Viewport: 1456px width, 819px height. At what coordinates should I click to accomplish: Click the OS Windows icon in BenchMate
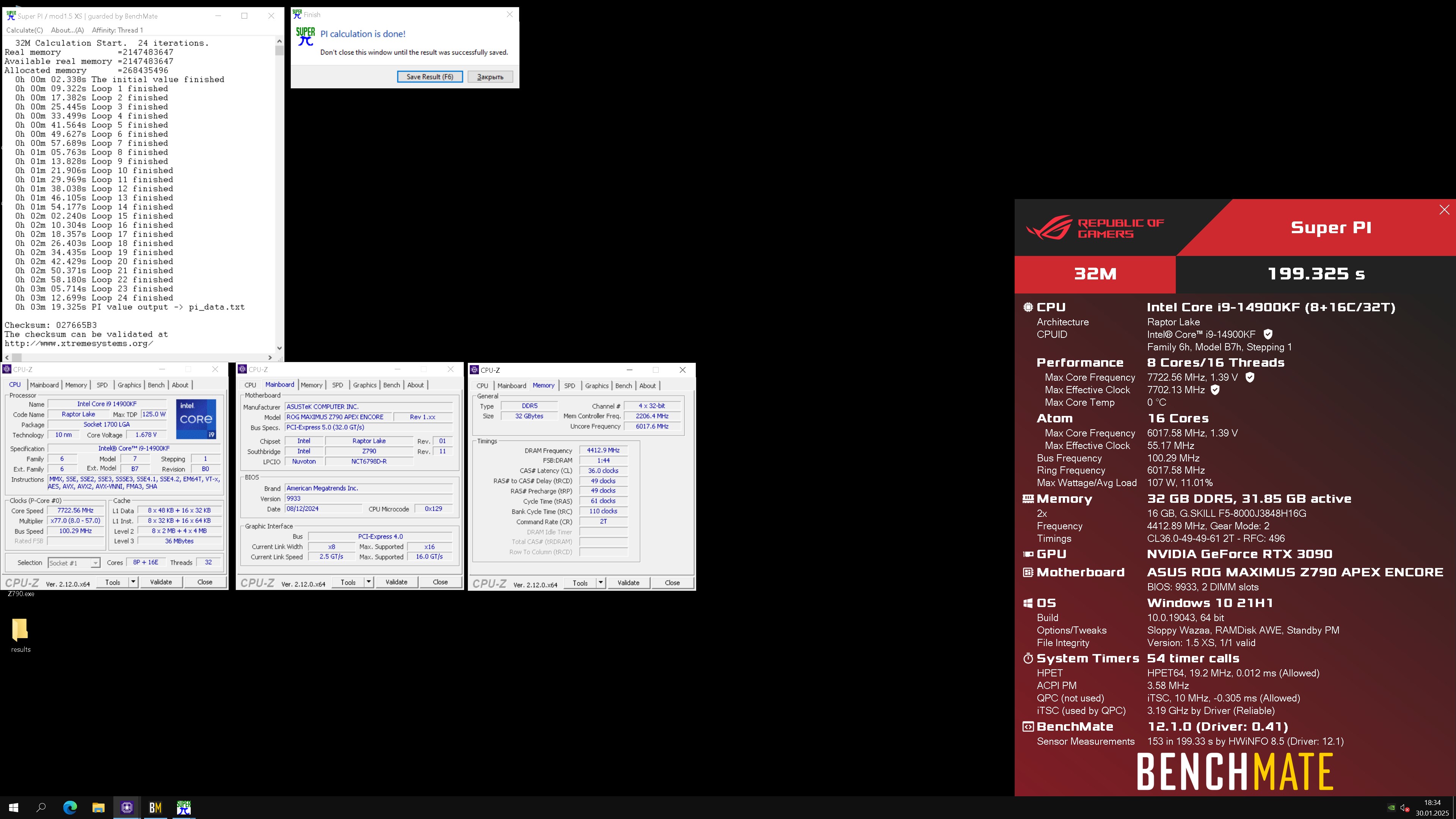(x=1028, y=603)
